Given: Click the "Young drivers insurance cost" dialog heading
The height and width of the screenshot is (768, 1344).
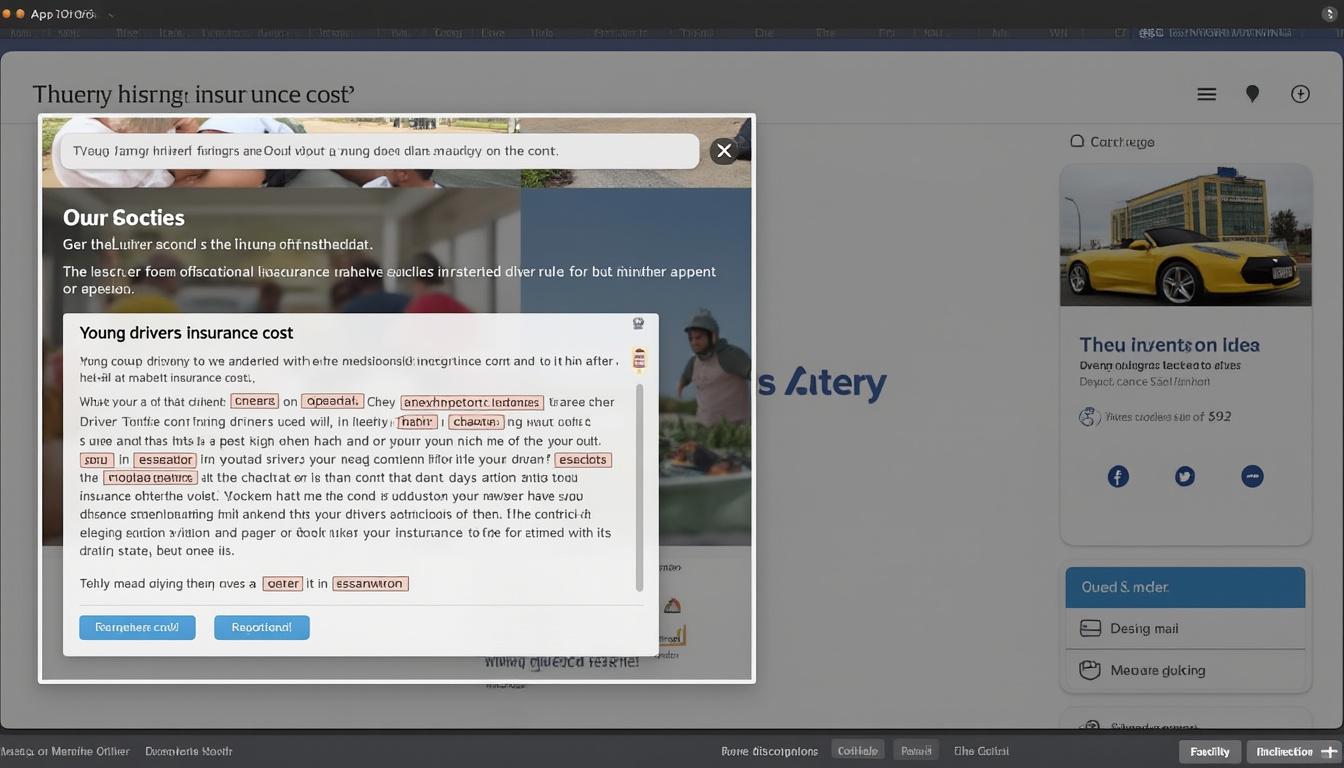Looking at the screenshot, I should 186,333.
